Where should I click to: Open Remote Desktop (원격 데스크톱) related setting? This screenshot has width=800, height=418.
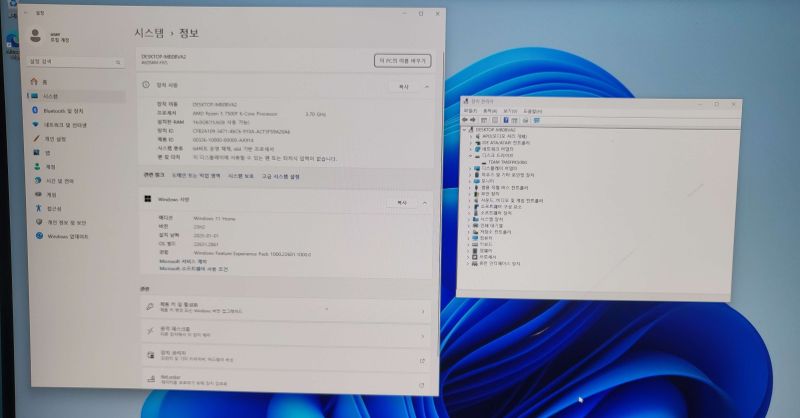[x=285, y=332]
